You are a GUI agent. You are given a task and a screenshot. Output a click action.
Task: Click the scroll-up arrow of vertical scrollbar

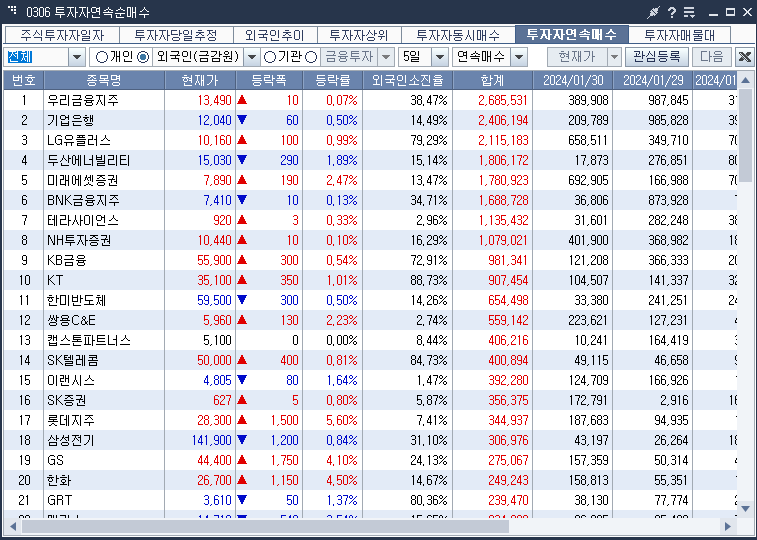[745, 80]
